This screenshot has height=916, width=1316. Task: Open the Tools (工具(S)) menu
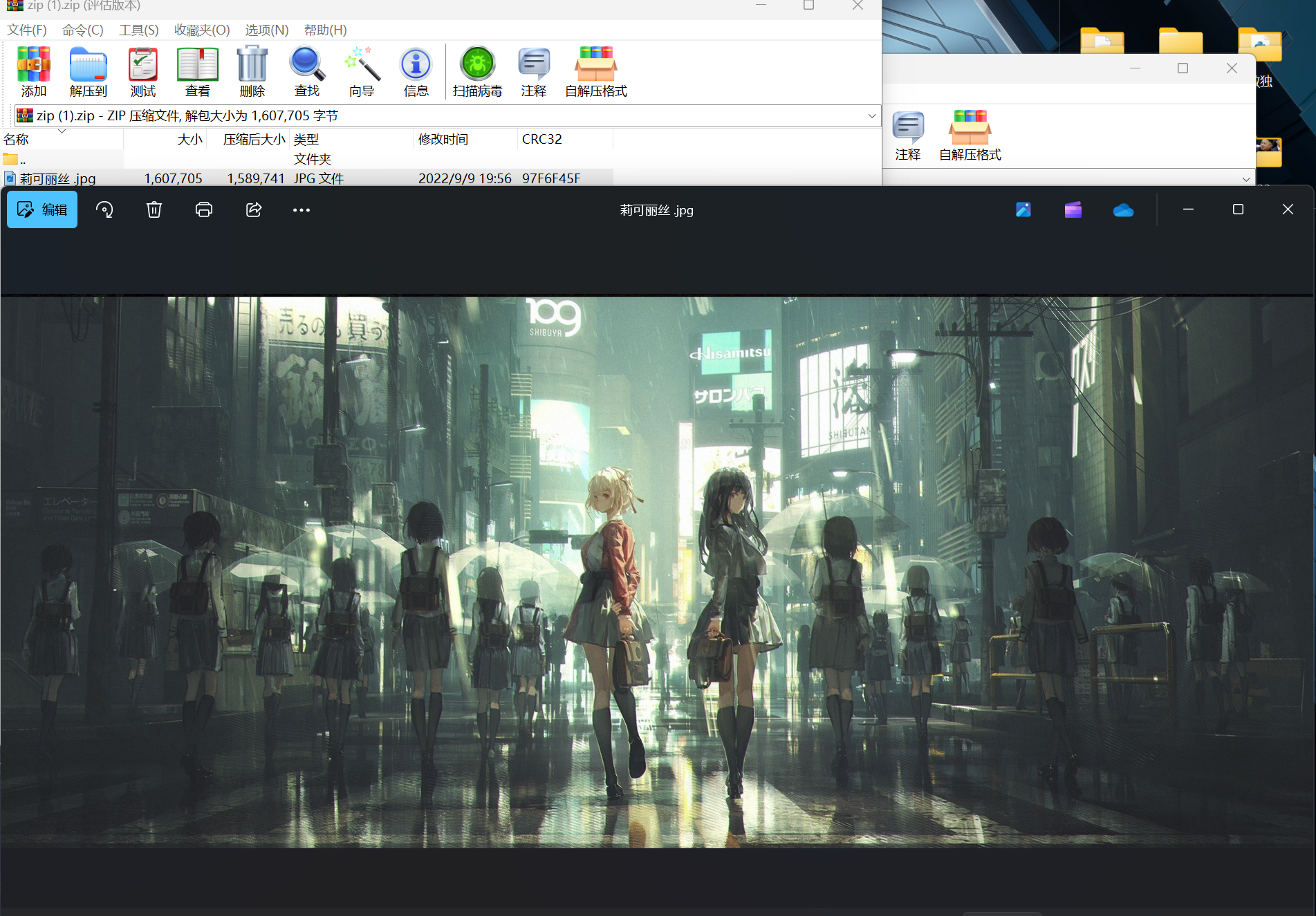[x=139, y=30]
